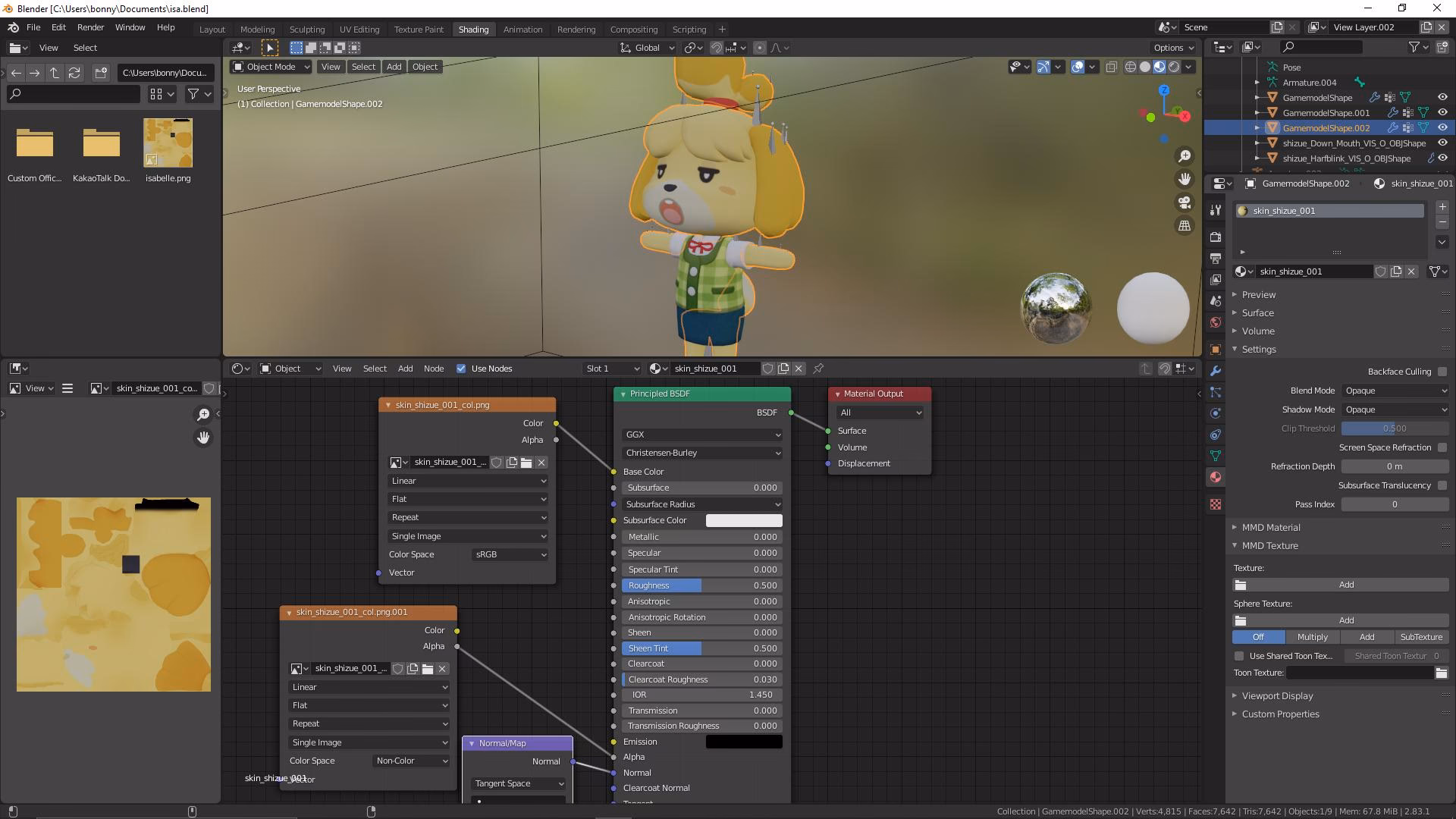Click the viewport zoom magnifier gizmo

pos(1184,156)
